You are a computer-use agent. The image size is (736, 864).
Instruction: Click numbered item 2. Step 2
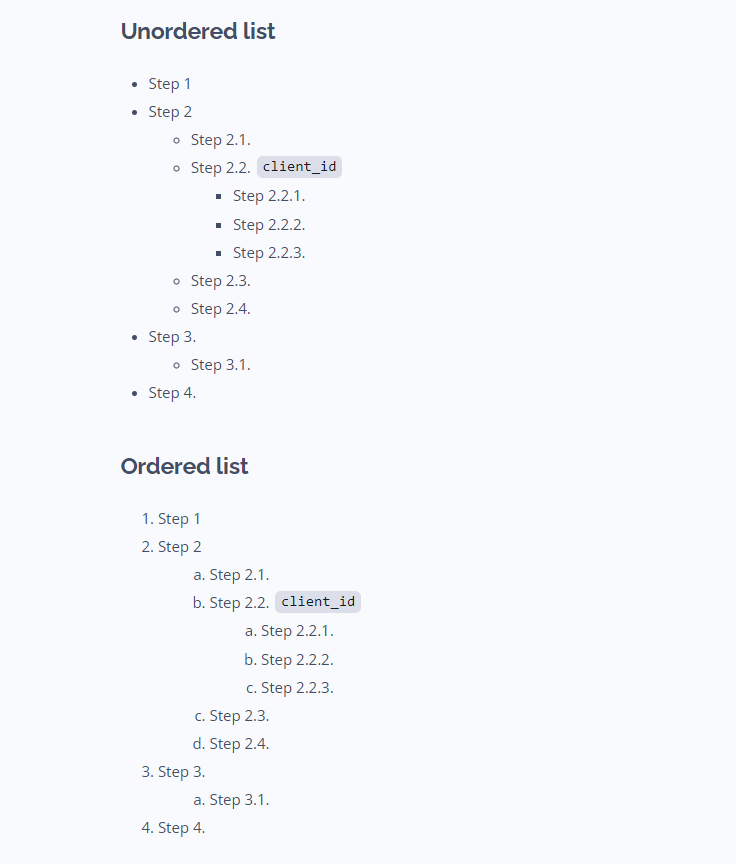[171, 547]
